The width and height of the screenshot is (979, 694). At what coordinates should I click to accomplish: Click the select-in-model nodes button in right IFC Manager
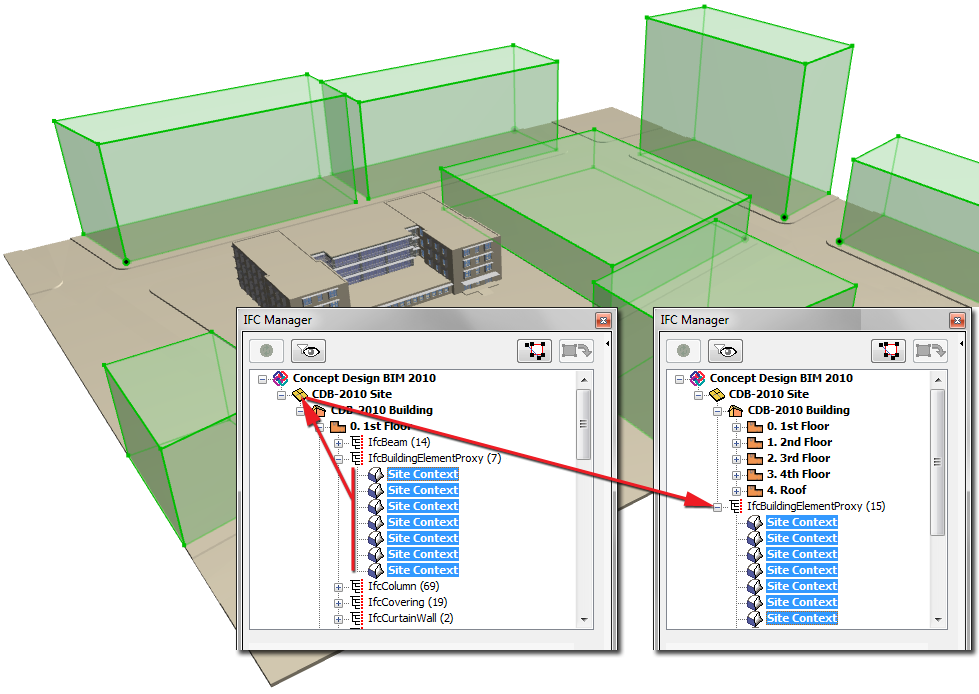tap(888, 351)
